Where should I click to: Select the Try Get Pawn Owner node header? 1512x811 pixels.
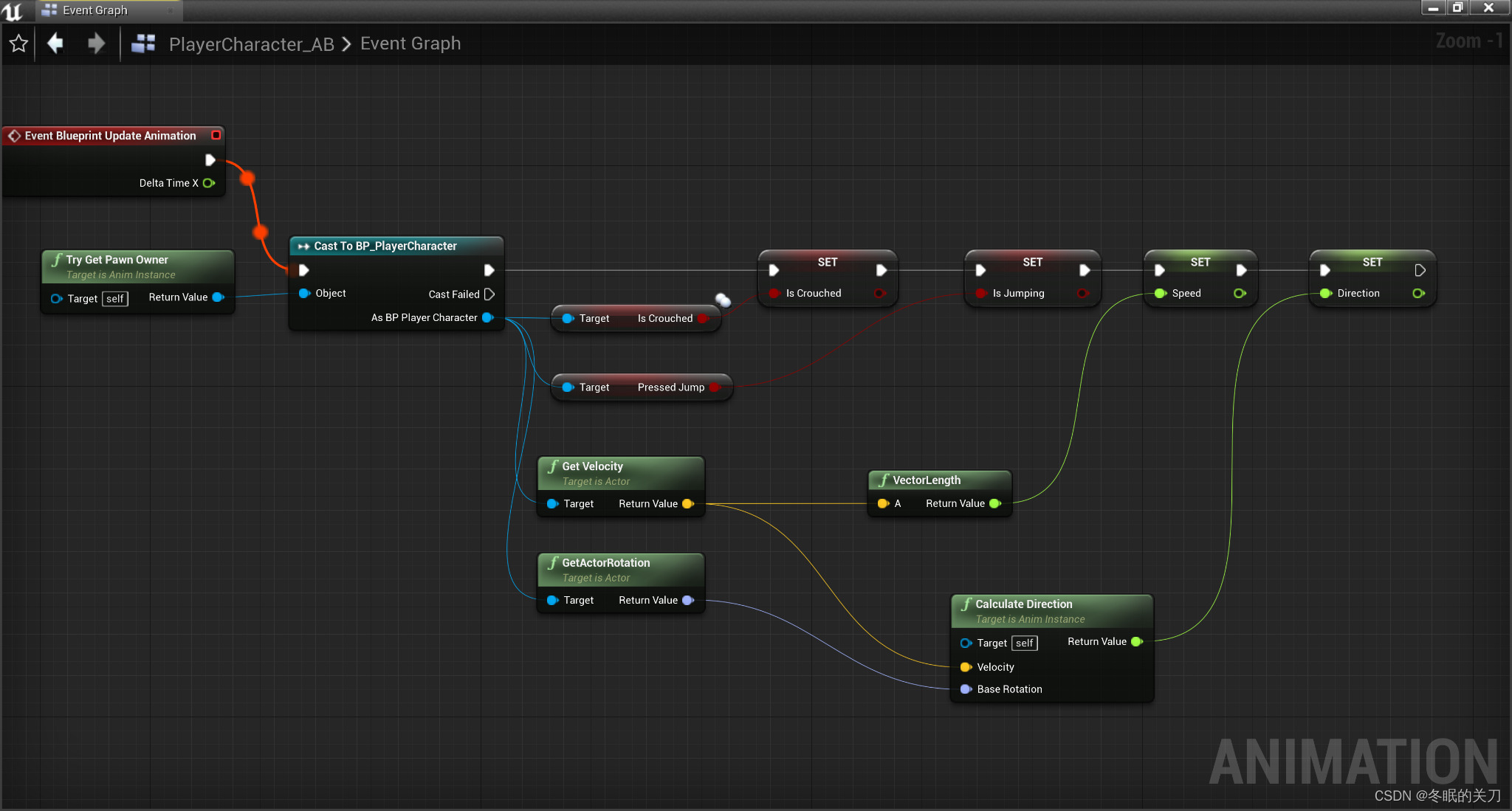click(137, 266)
